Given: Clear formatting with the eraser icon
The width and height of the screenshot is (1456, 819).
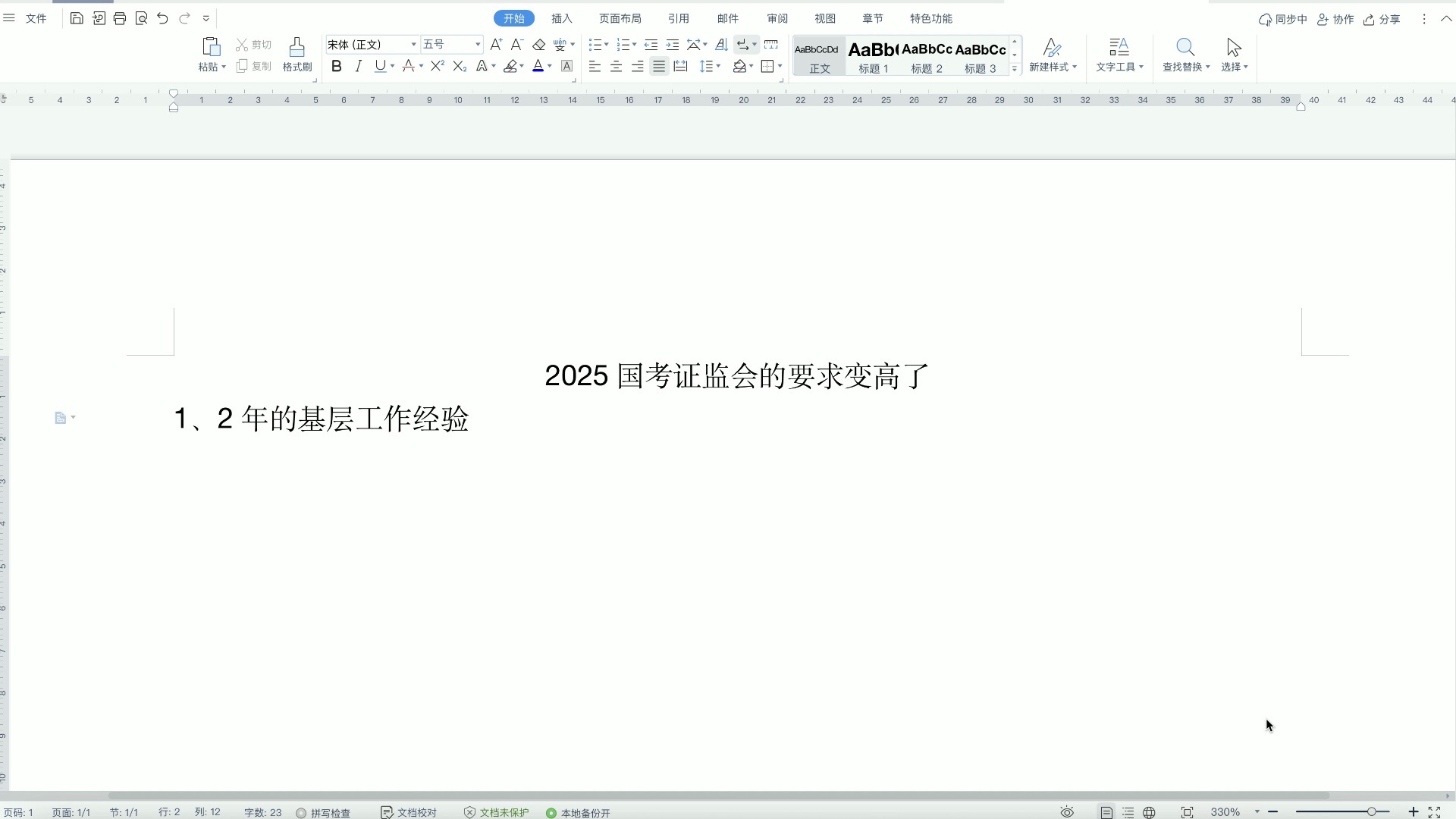Looking at the screenshot, I should click(539, 45).
